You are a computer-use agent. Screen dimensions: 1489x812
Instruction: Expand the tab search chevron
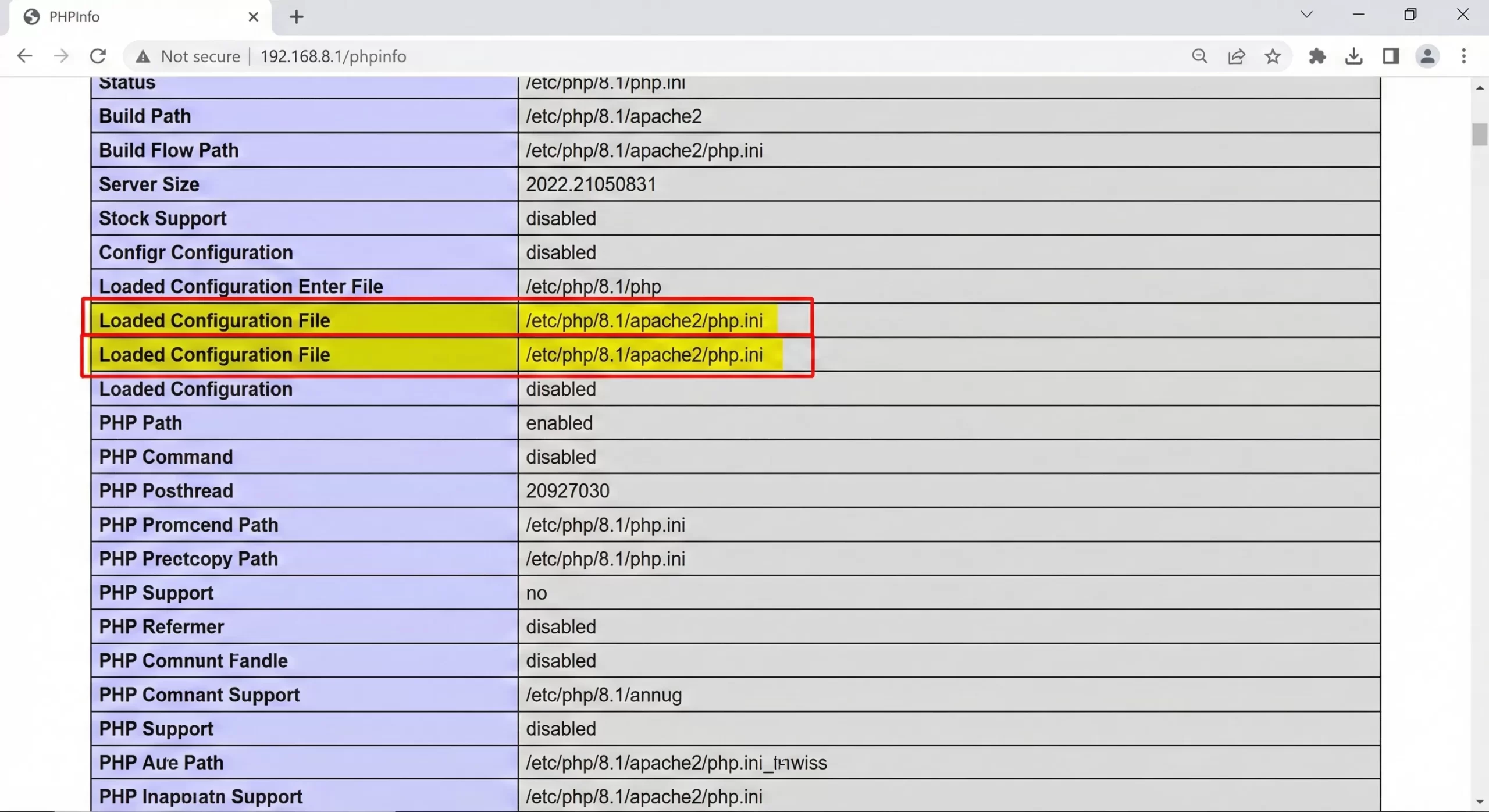coord(1306,15)
